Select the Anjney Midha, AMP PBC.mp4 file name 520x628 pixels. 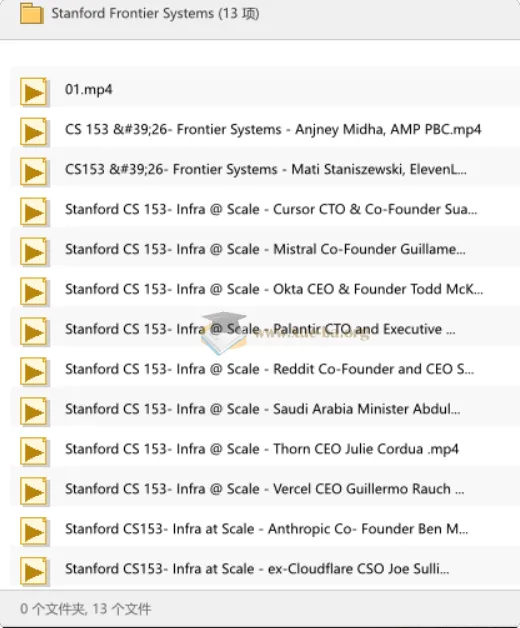point(273,130)
